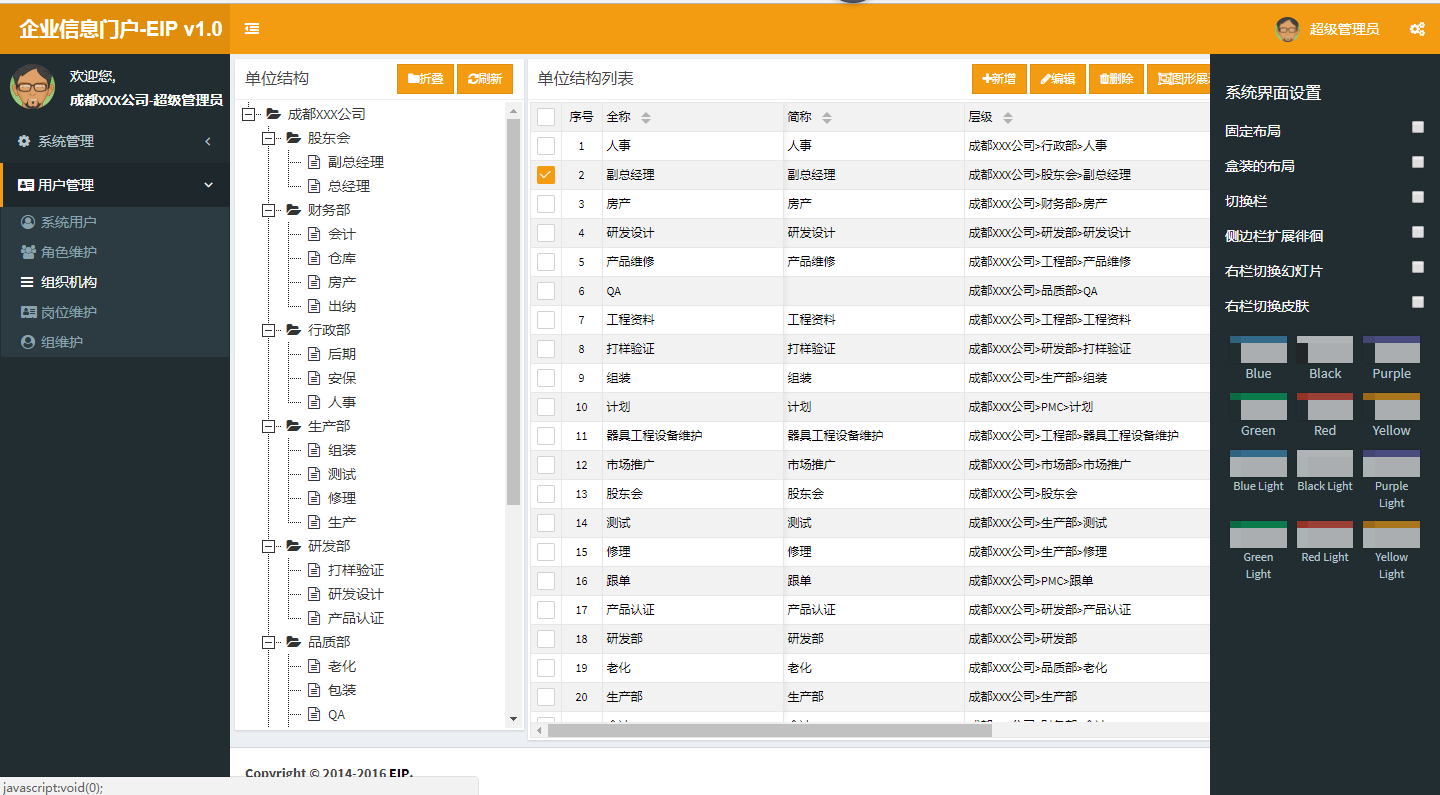
Task: Click the document icon beside 出纳 in tree
Action: tap(314, 306)
